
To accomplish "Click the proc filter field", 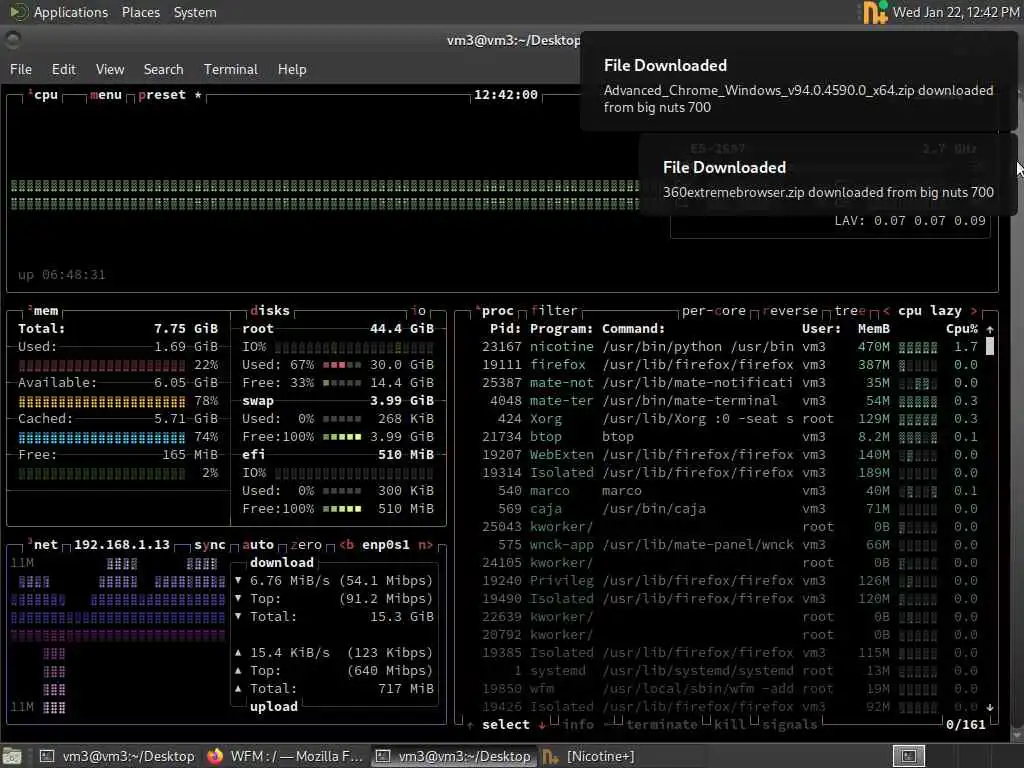I will click(x=554, y=310).
